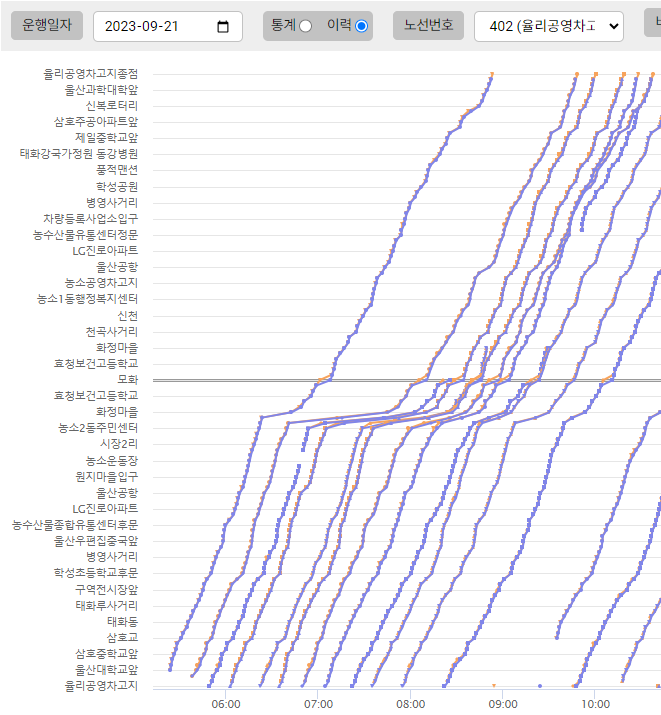Click the 삼호교 stop label
Image resolution: width=661 pixels, height=715 pixels.
click(122, 637)
